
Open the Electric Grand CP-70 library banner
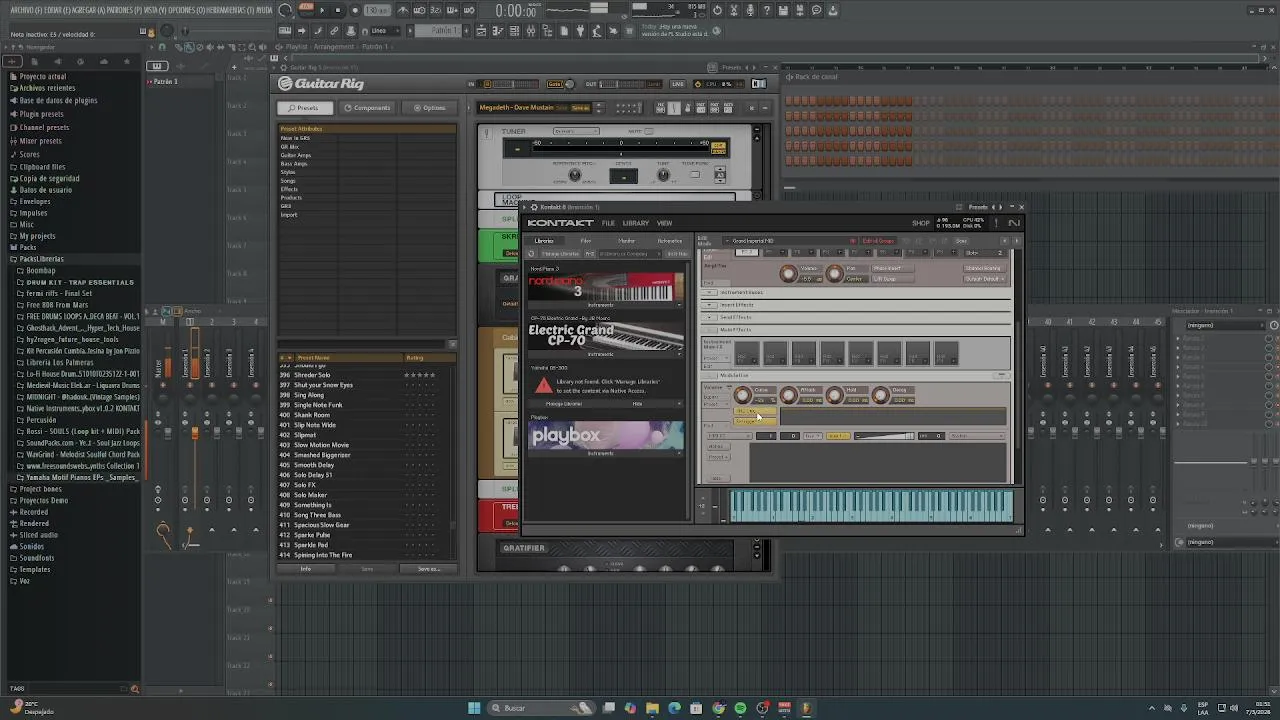click(606, 335)
